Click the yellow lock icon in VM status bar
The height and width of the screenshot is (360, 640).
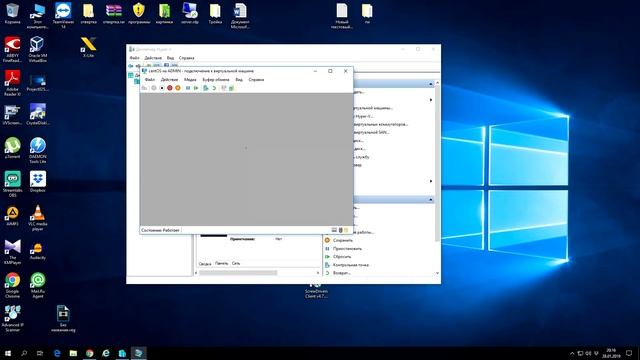(x=346, y=230)
